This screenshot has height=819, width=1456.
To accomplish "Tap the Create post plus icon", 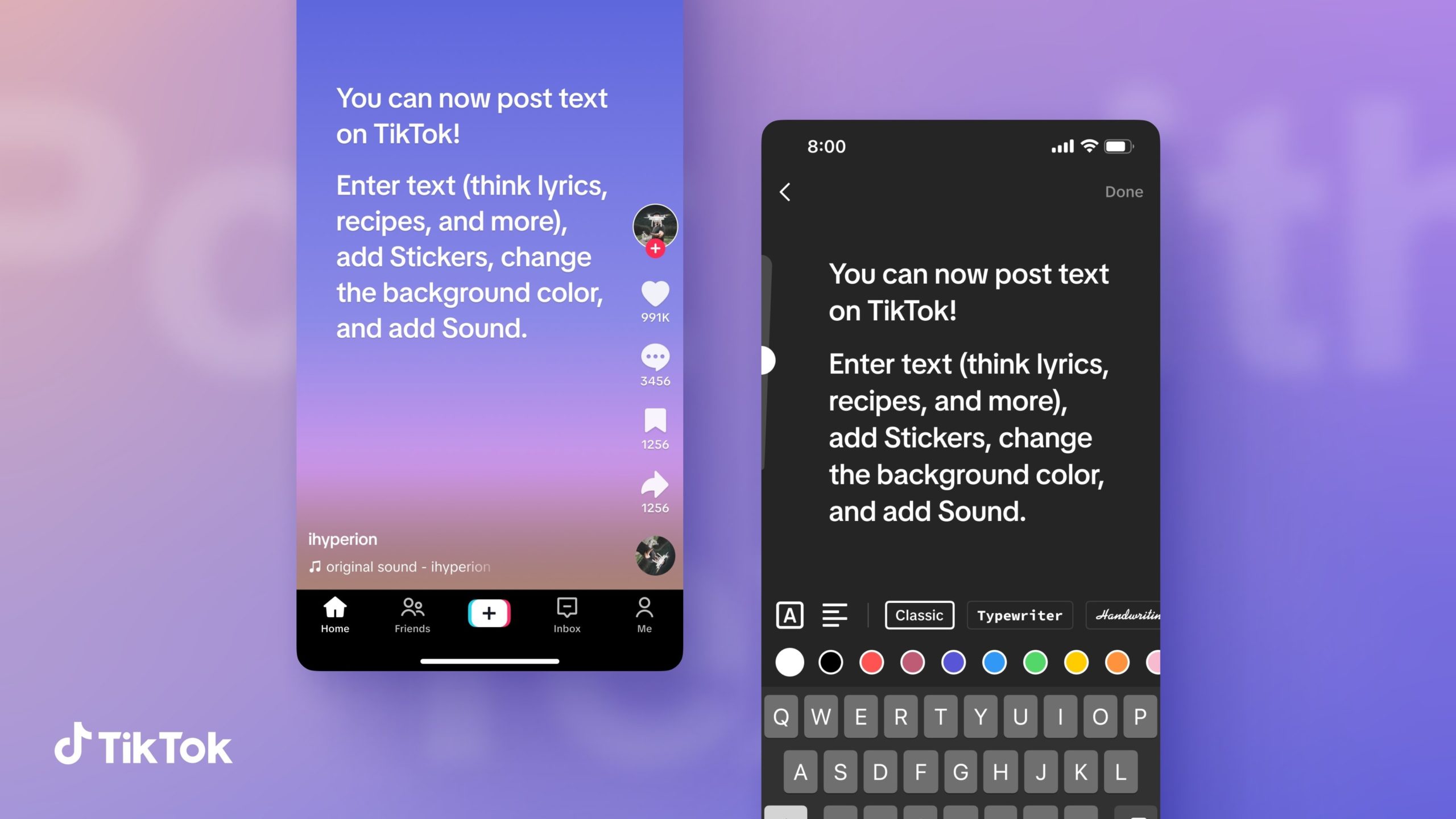I will (489, 614).
